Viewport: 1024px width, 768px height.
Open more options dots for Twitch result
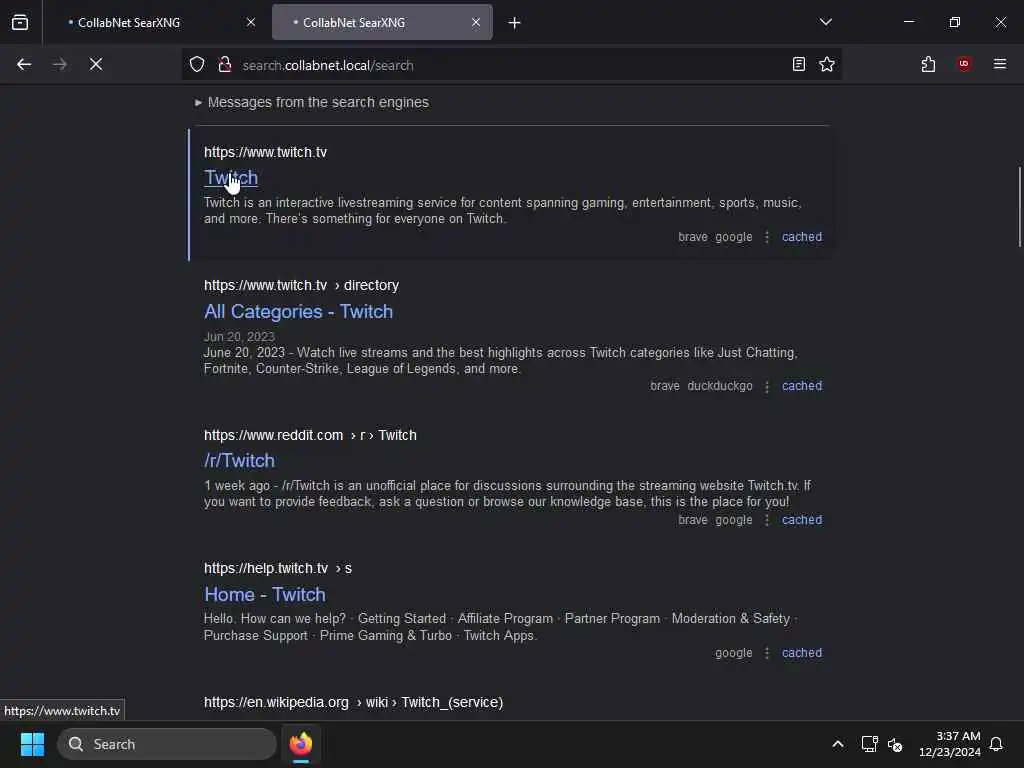(767, 237)
